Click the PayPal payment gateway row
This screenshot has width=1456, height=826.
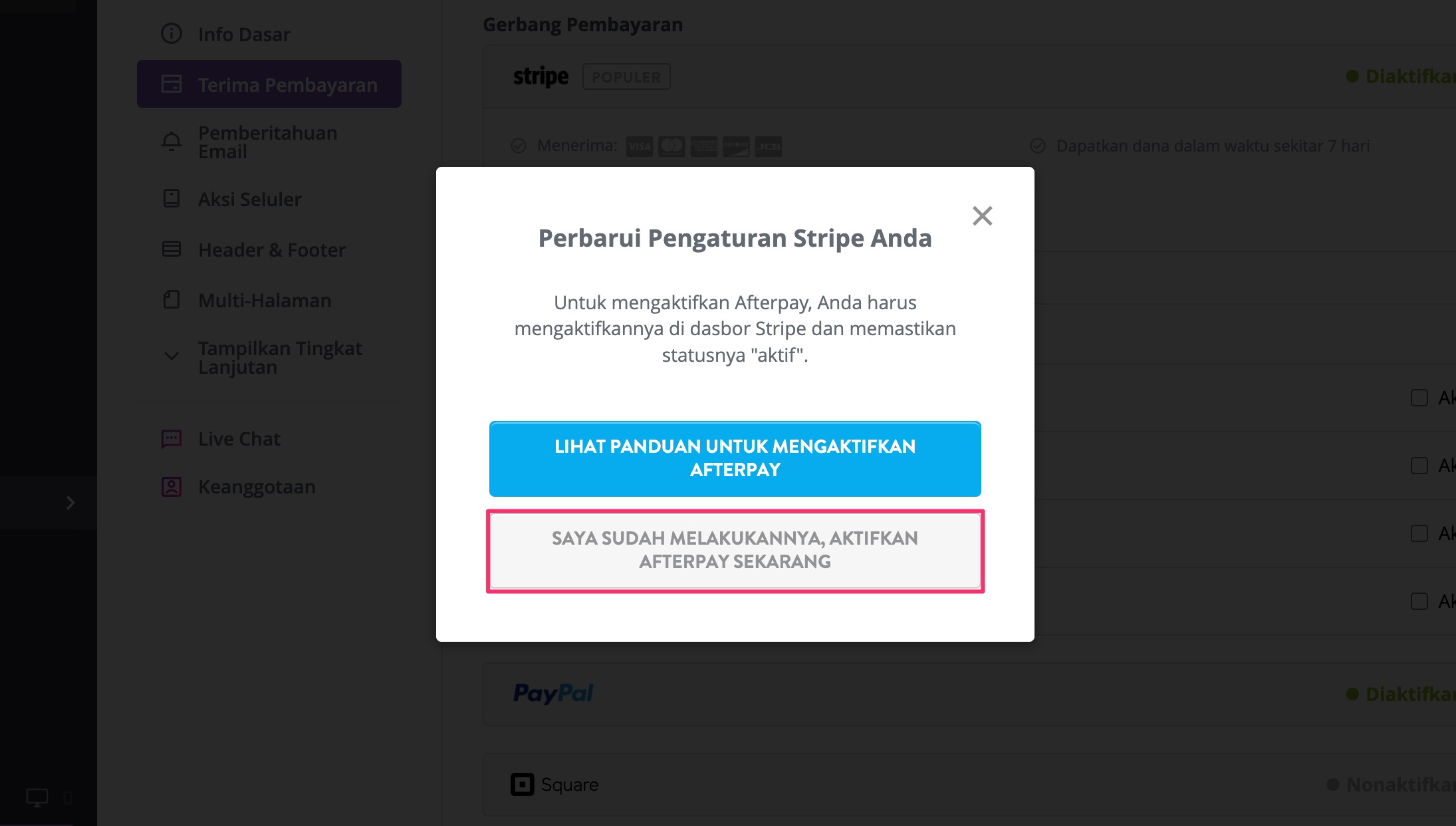[969, 694]
